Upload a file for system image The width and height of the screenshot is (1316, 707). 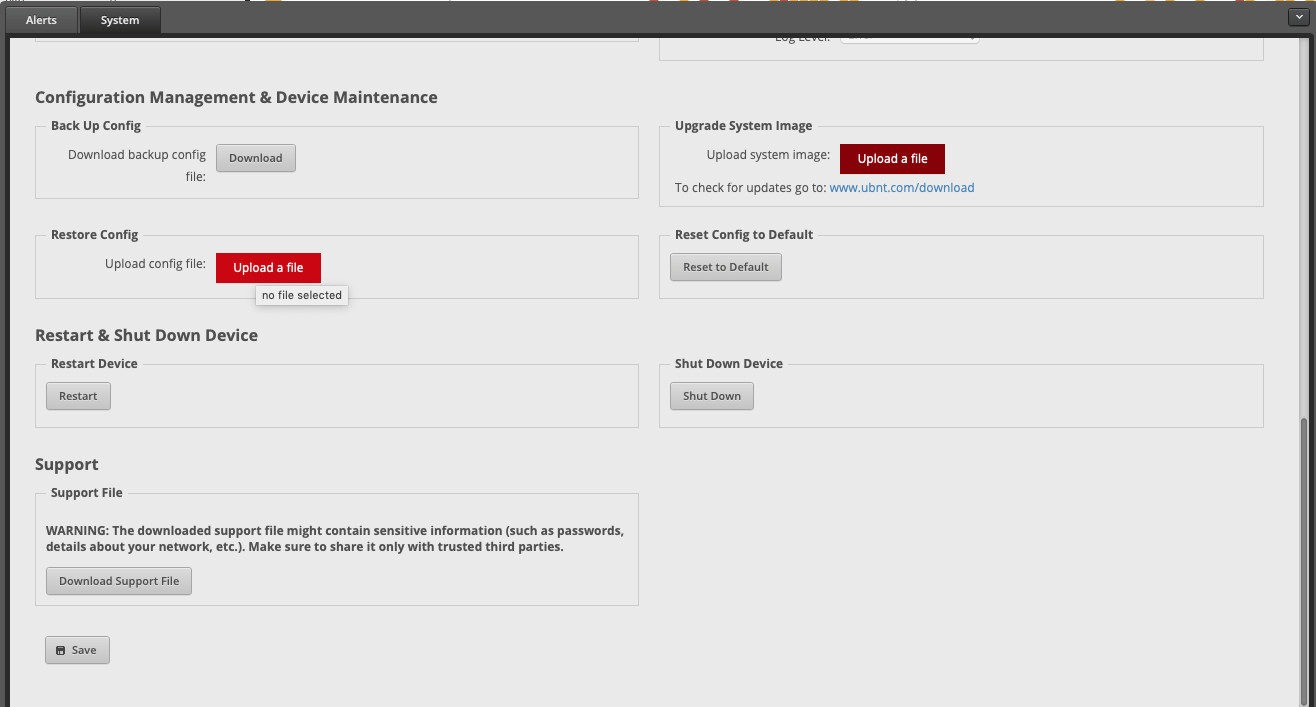[892, 159]
